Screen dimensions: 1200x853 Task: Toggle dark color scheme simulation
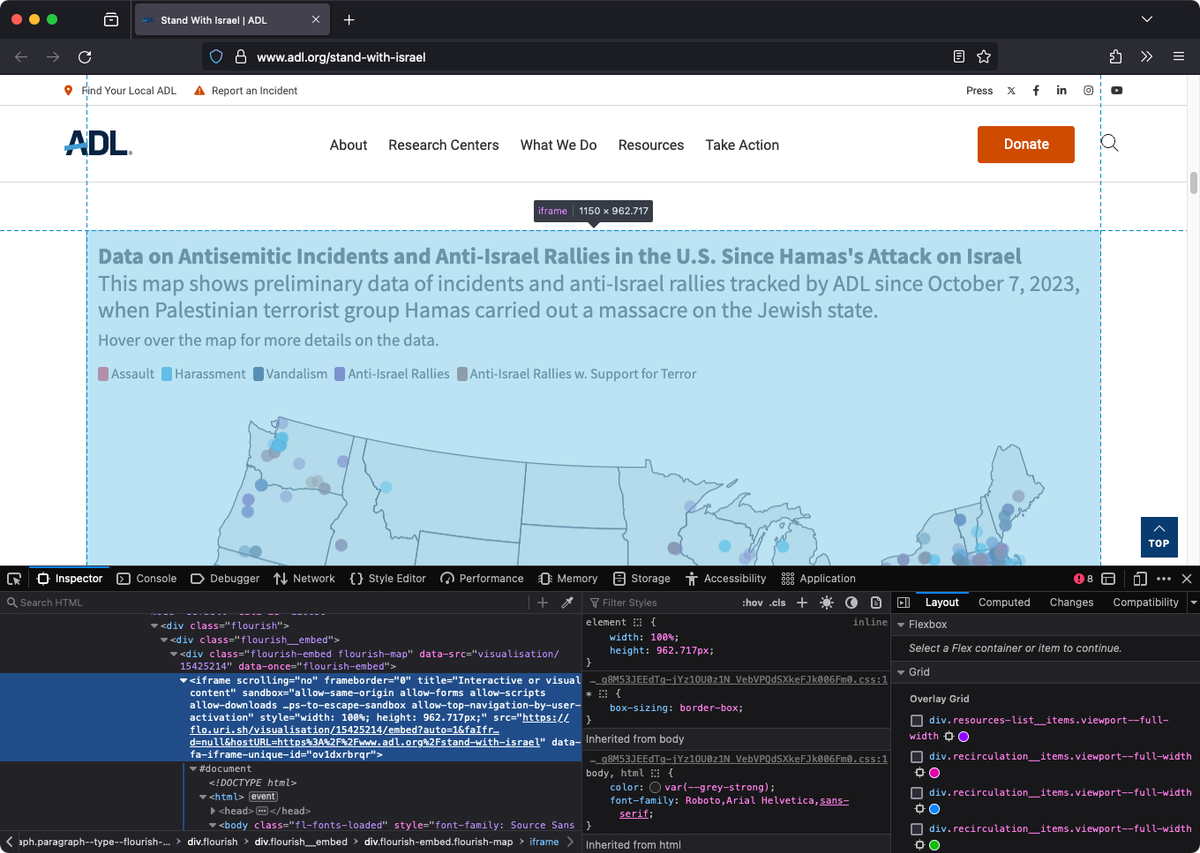pos(851,603)
